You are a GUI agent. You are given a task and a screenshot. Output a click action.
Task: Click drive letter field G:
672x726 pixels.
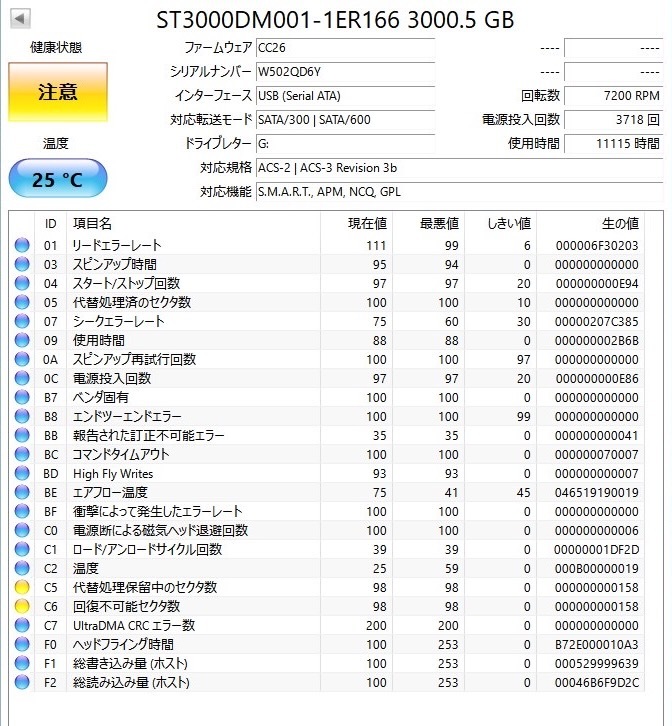345,144
